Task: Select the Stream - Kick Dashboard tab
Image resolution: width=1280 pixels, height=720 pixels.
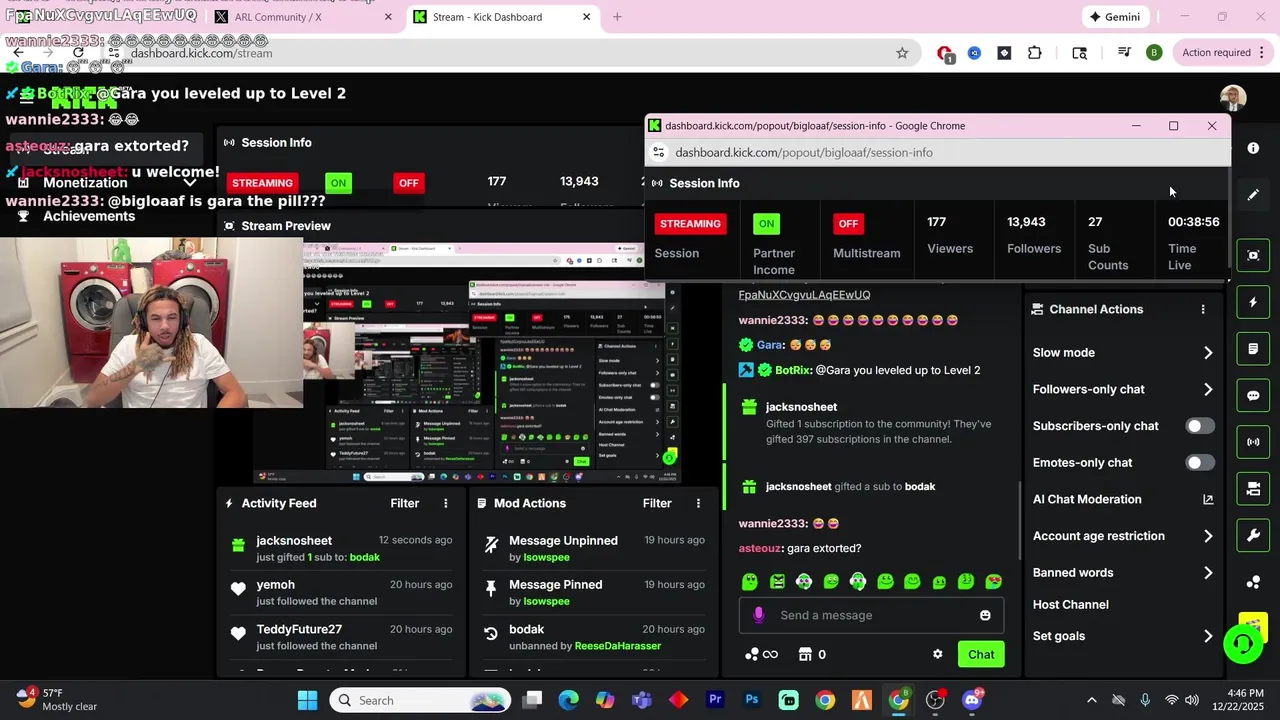Action: 504,17
